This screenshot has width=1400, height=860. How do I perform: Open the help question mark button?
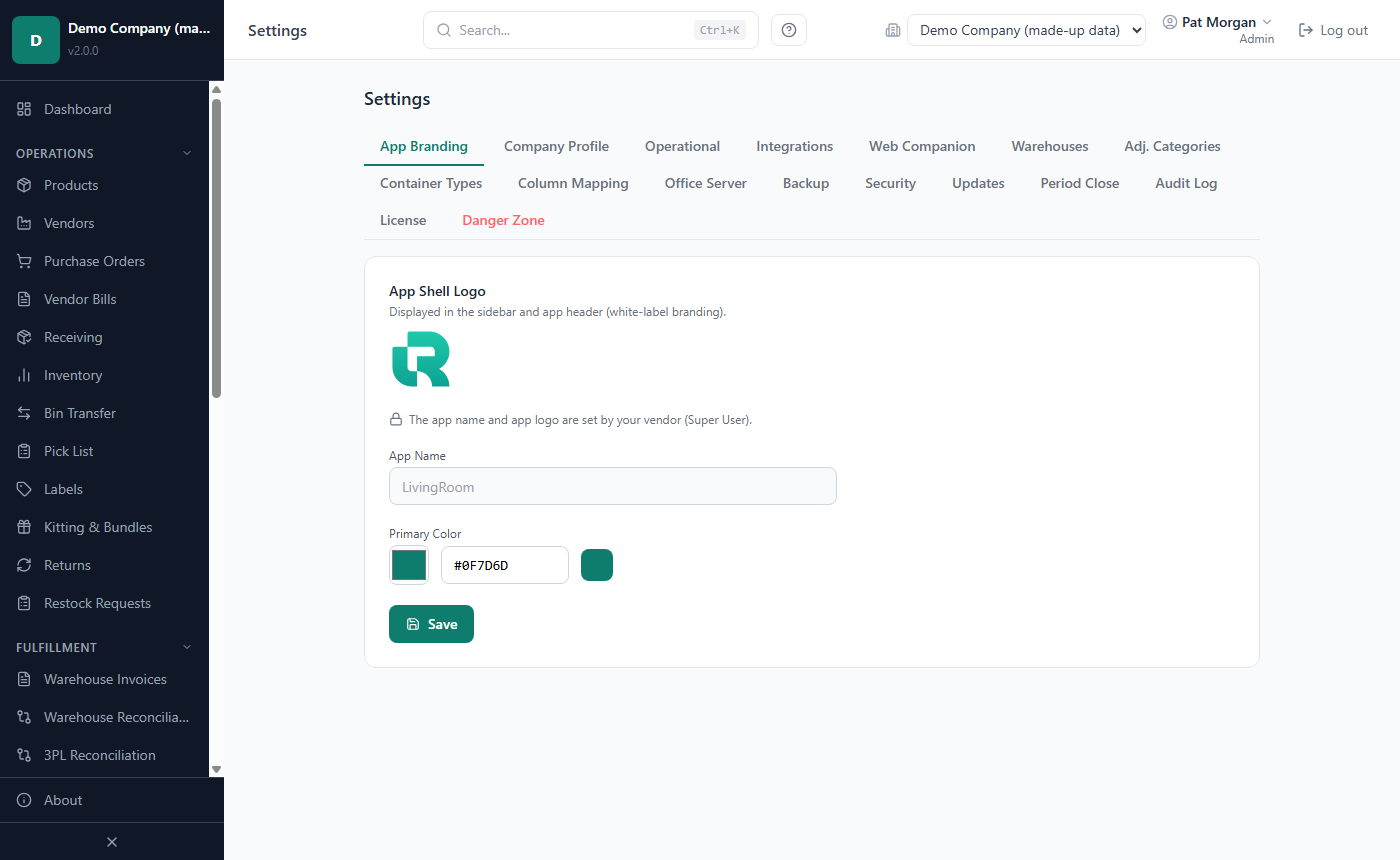[x=789, y=30]
